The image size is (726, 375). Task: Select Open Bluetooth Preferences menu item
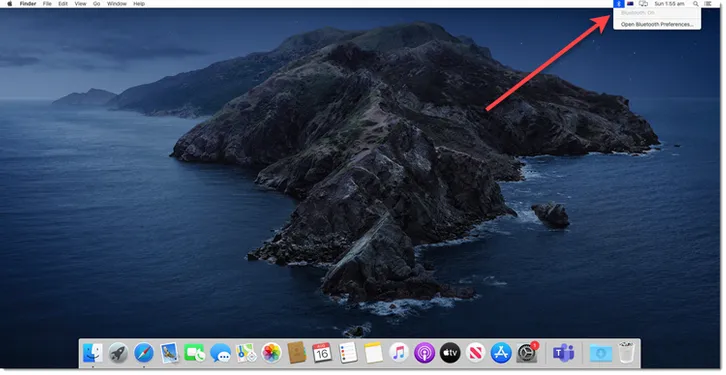coord(657,25)
